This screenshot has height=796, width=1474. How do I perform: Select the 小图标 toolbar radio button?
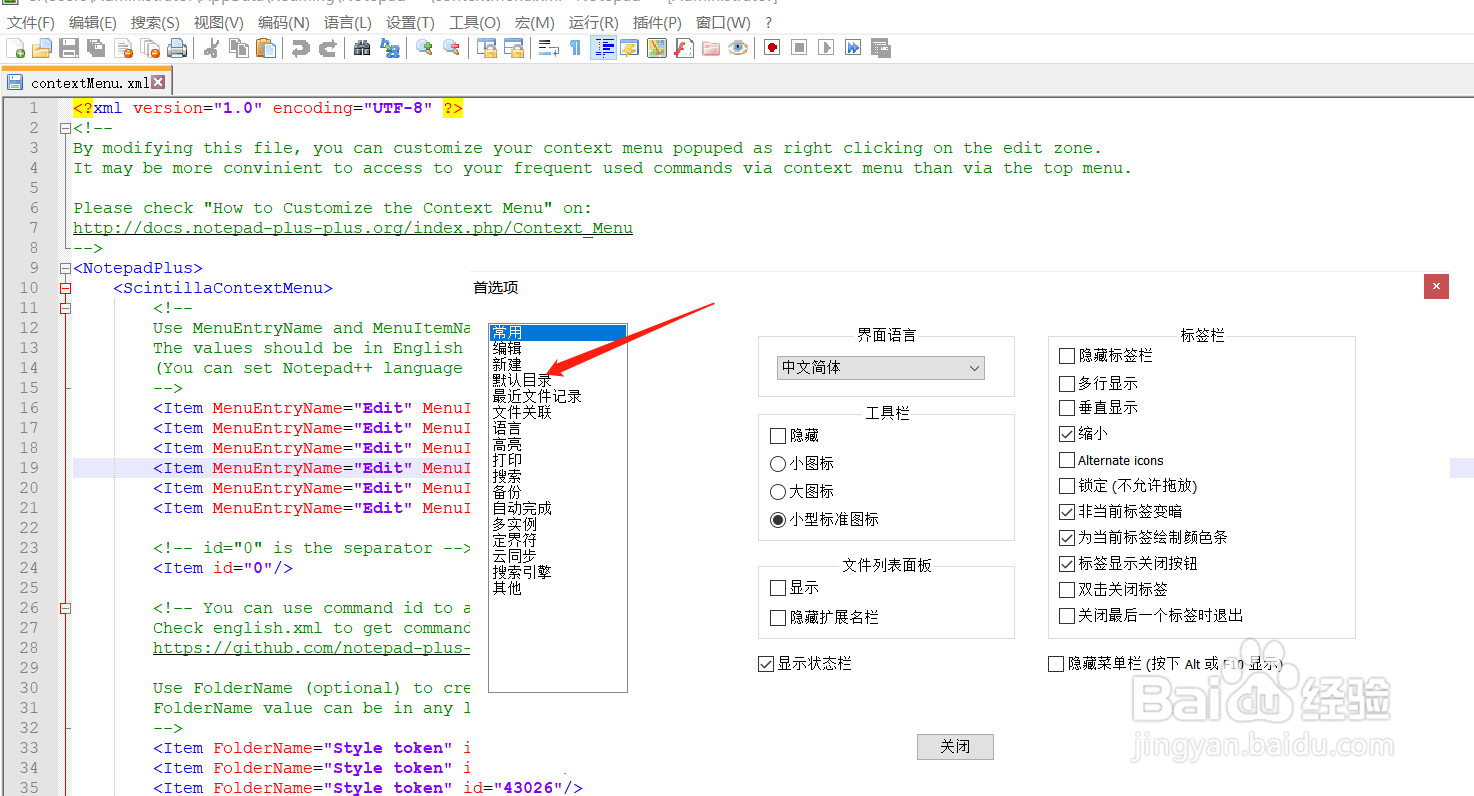778,464
